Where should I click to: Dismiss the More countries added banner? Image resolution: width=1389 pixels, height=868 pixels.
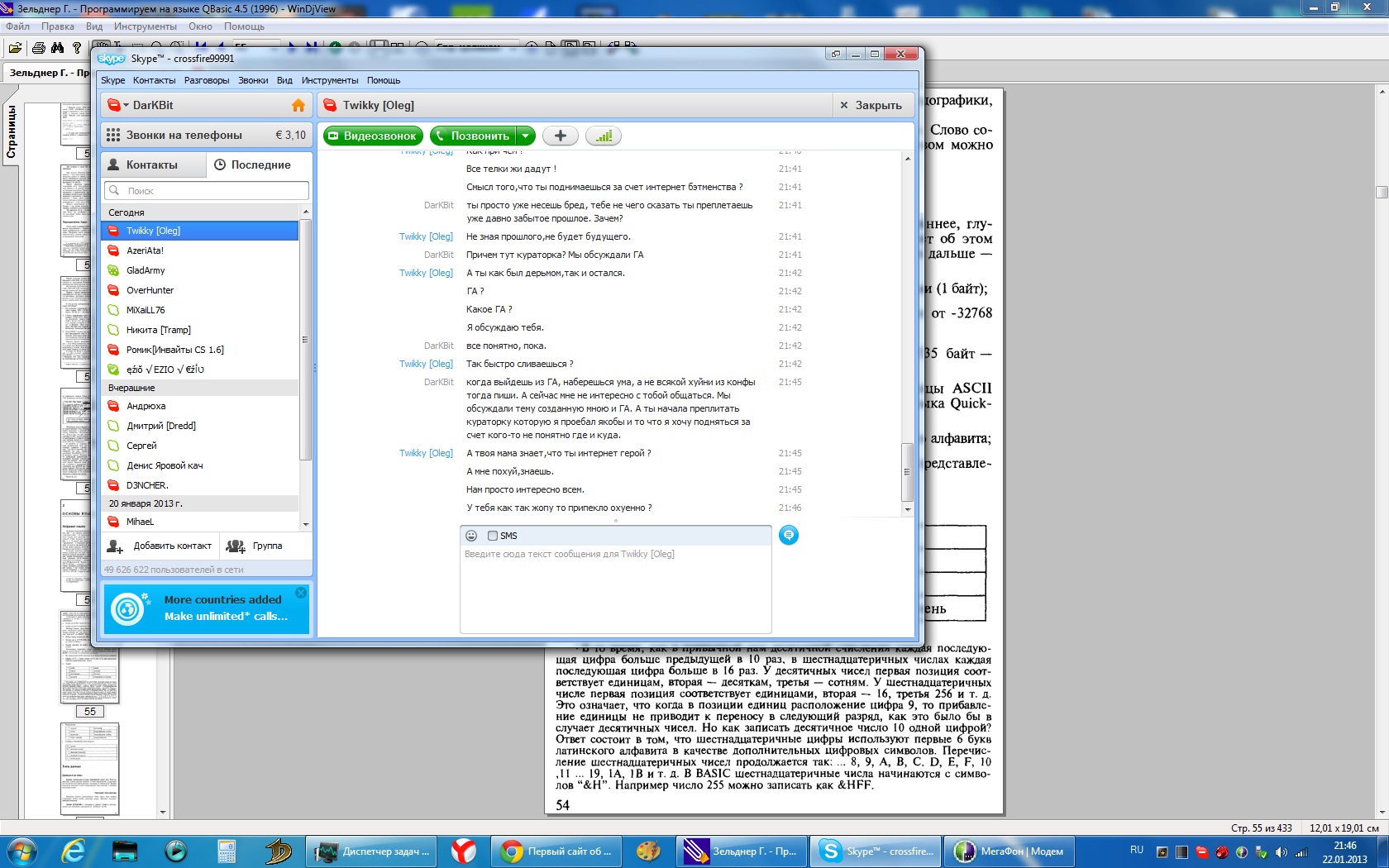[x=301, y=593]
